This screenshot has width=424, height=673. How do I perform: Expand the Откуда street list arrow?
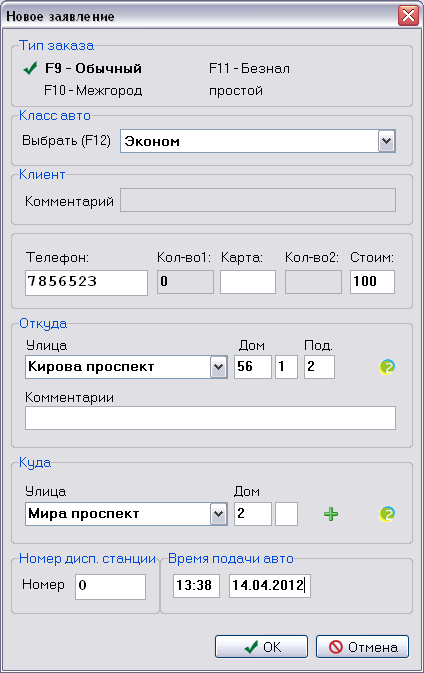(x=218, y=367)
